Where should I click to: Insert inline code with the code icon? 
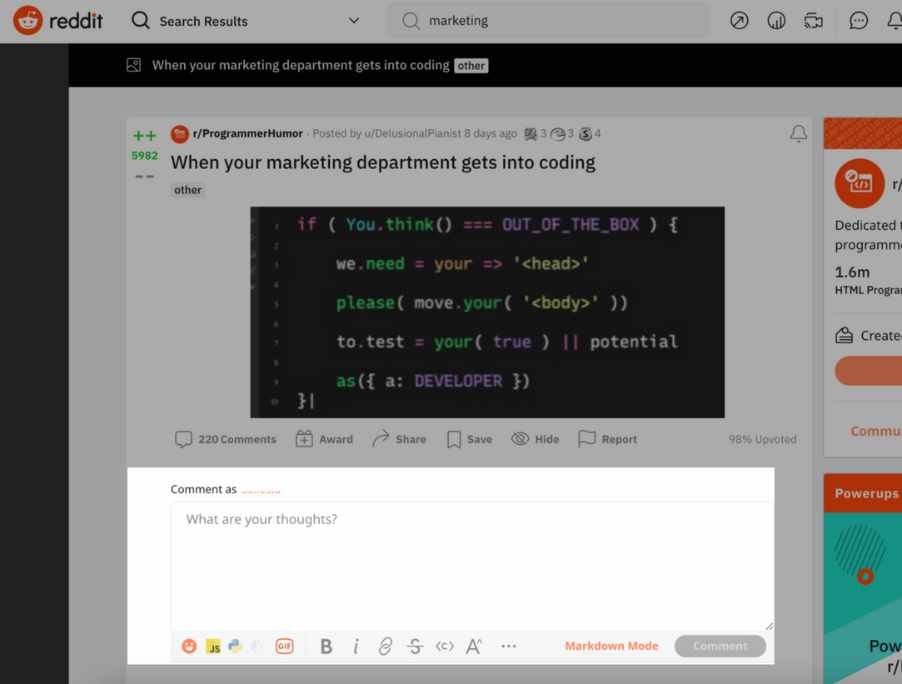click(445, 646)
